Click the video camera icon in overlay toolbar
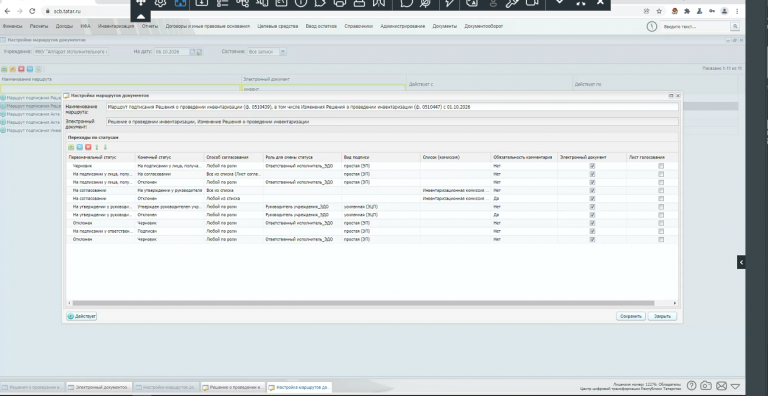This screenshot has width=768, height=396. pyautogui.click(x=532, y=3)
